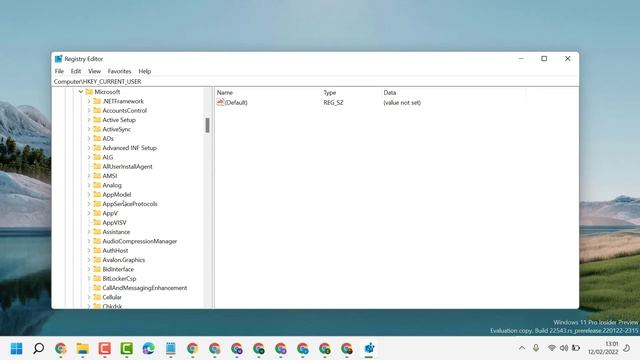The image size is (640, 360).
Task: Click the ADs folder icon
Action: click(x=97, y=138)
